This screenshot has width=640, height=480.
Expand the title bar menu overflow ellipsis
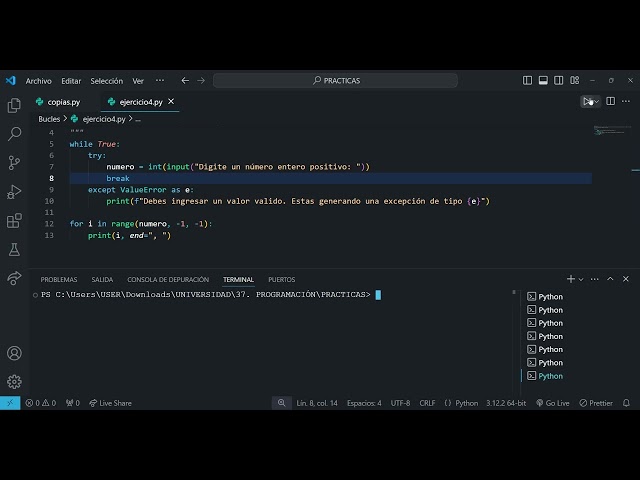point(160,80)
